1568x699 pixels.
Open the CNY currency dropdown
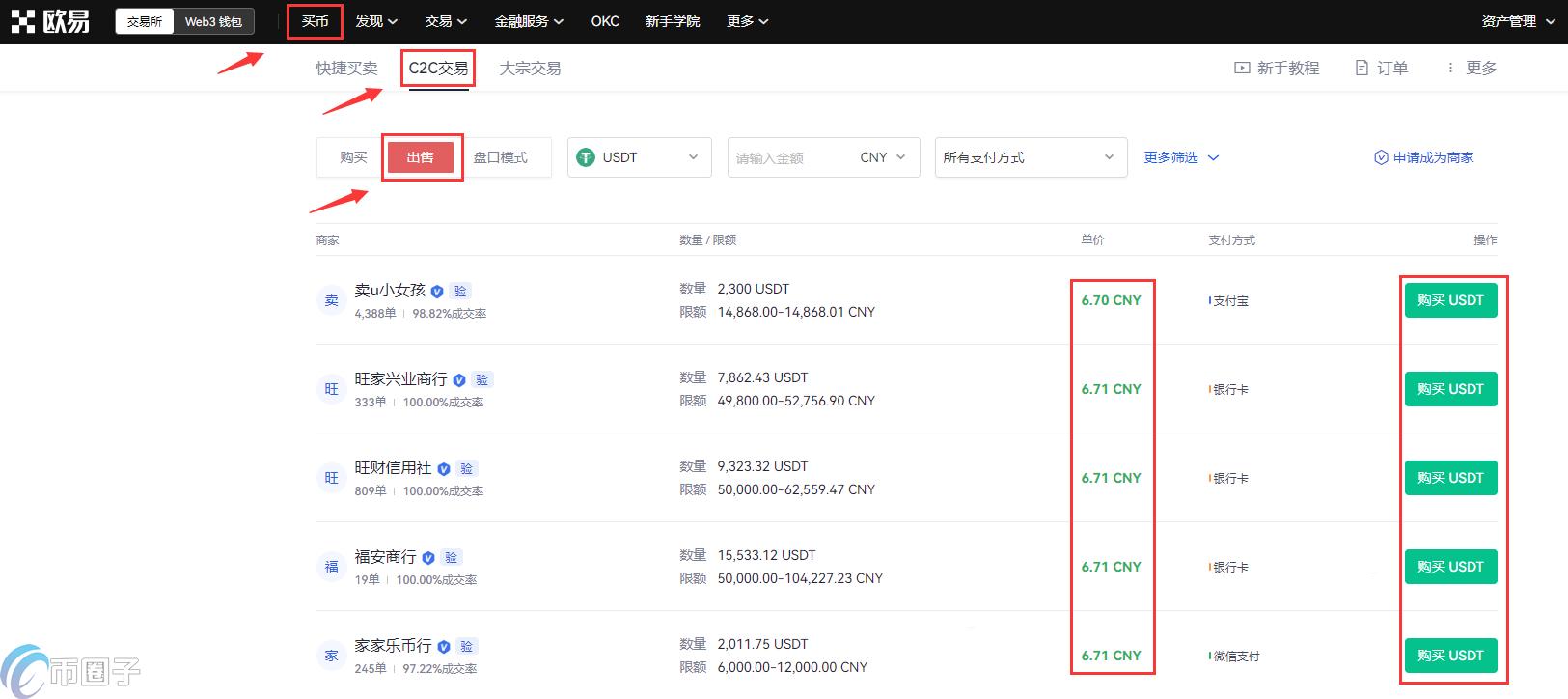pos(884,157)
